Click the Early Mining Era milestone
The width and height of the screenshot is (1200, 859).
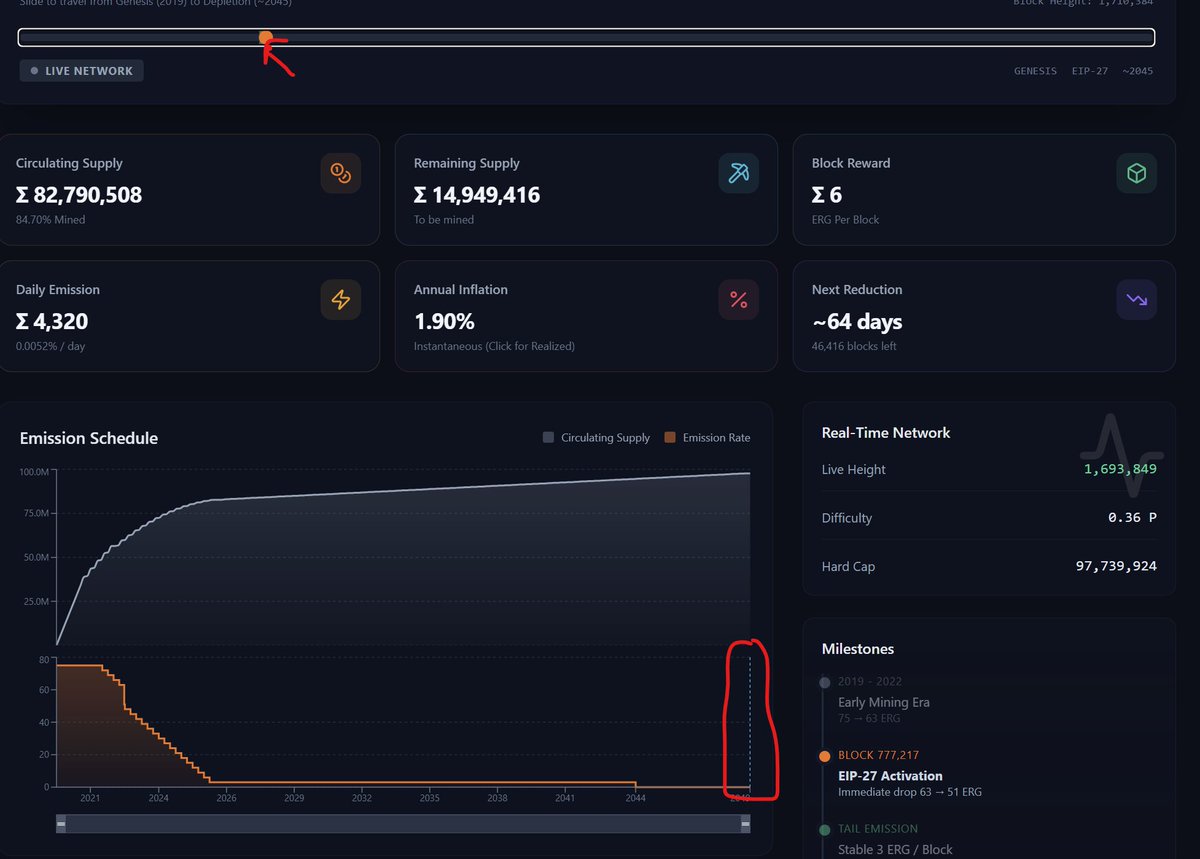coord(884,702)
